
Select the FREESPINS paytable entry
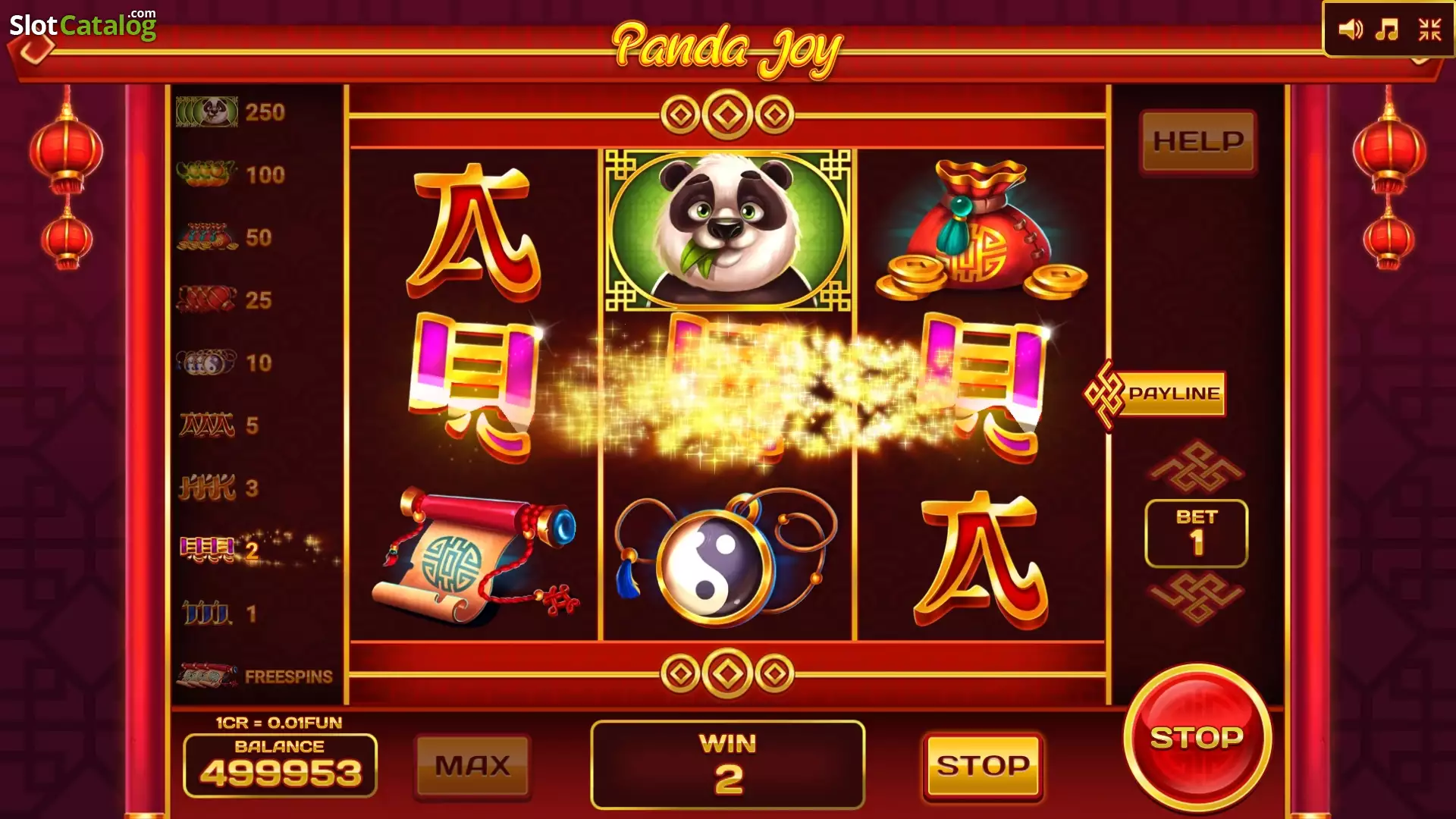click(255, 676)
